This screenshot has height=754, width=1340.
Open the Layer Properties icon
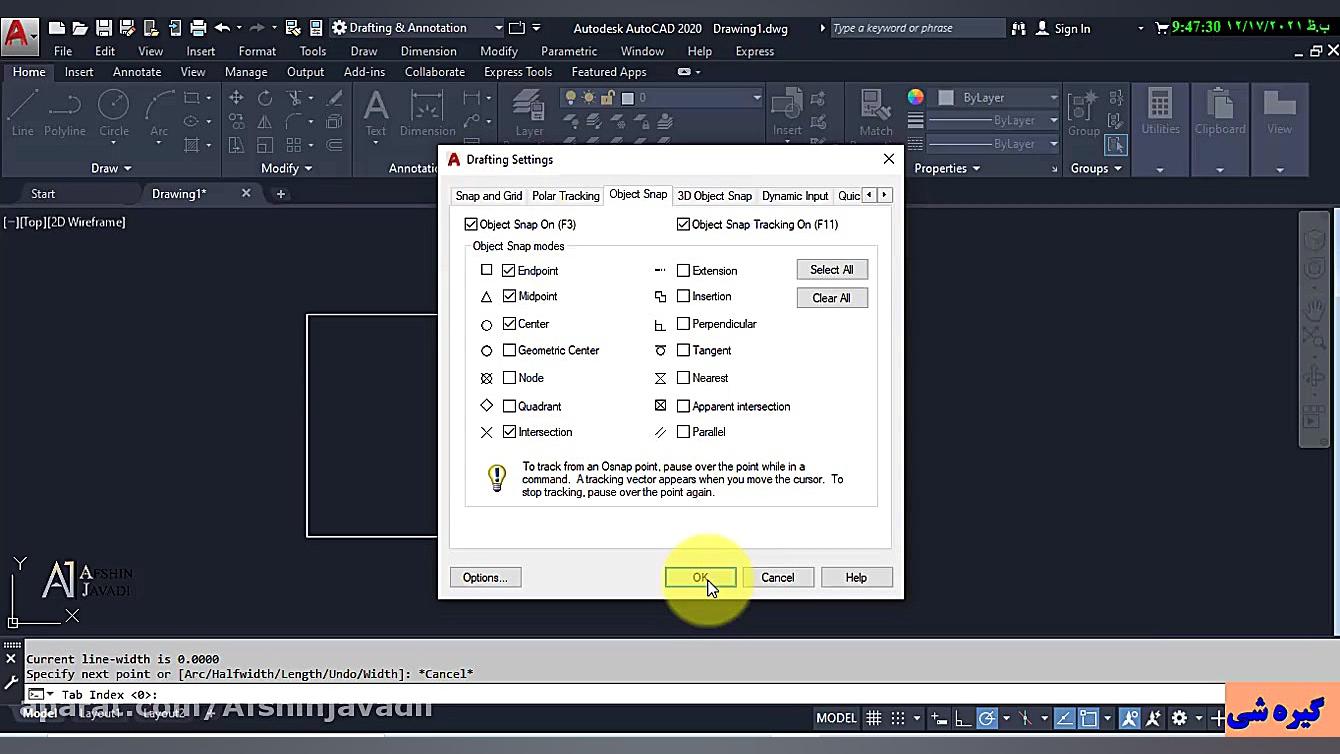click(529, 112)
